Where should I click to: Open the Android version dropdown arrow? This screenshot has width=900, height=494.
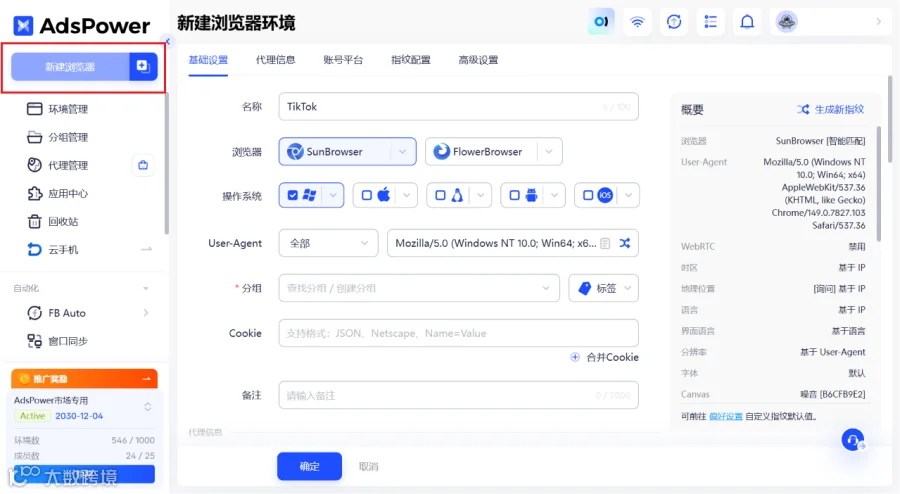click(x=554, y=195)
